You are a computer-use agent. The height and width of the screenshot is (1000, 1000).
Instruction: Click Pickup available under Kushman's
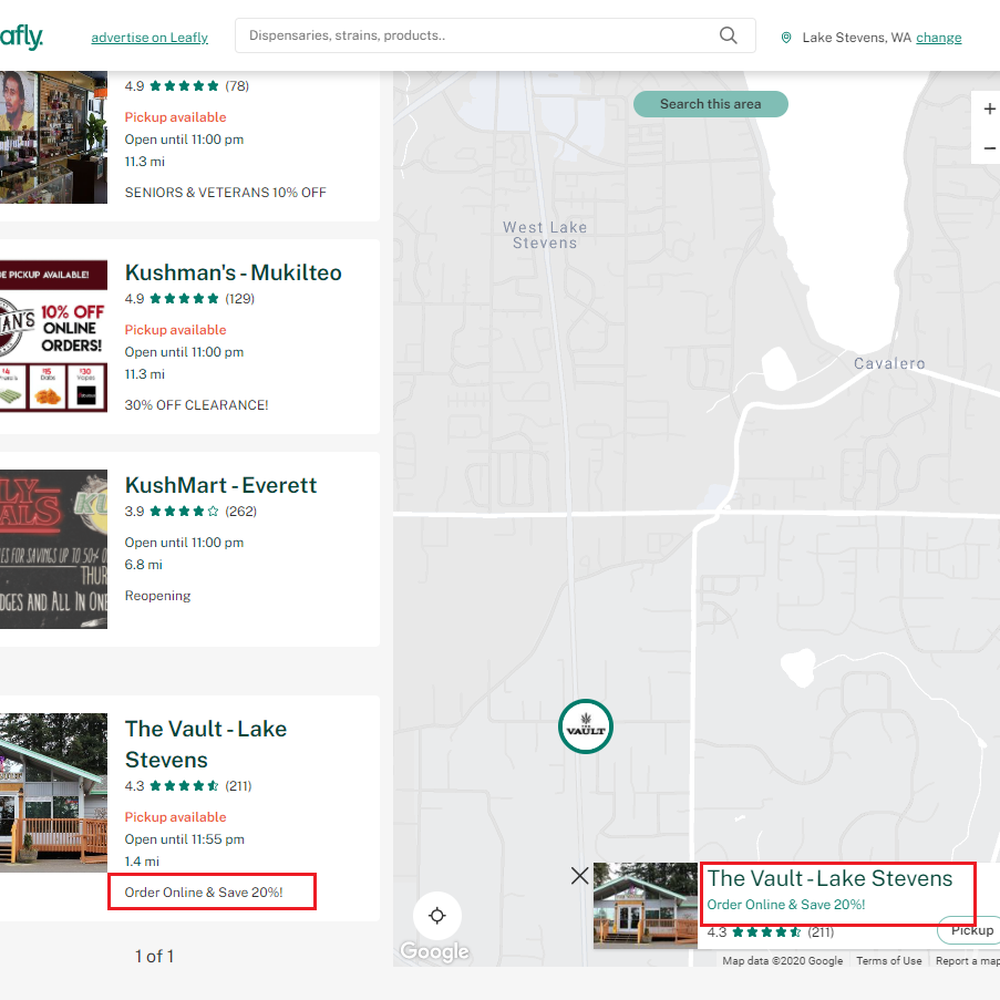[175, 330]
